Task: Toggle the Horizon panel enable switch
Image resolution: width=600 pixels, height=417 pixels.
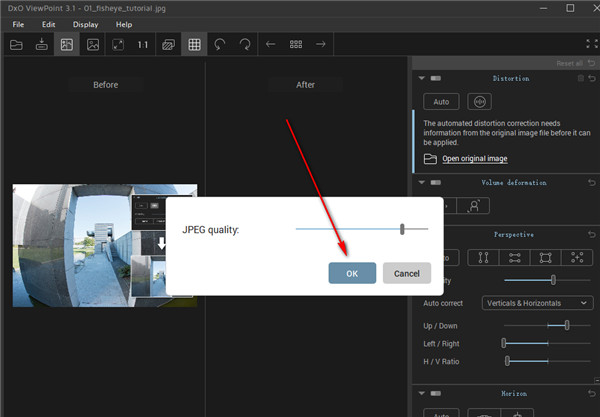Action: click(x=436, y=393)
